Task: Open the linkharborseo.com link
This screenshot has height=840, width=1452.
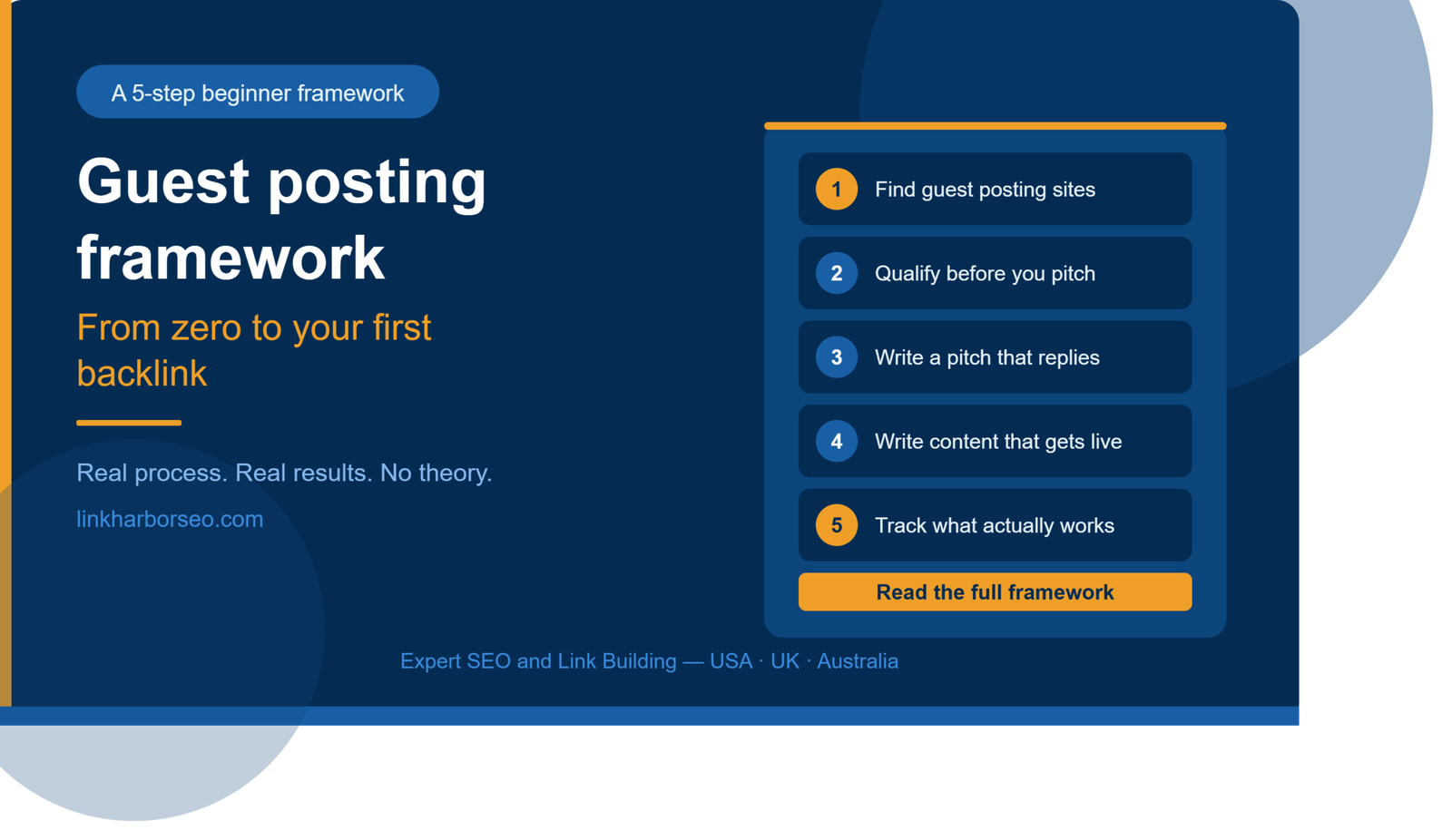Action: 170,519
